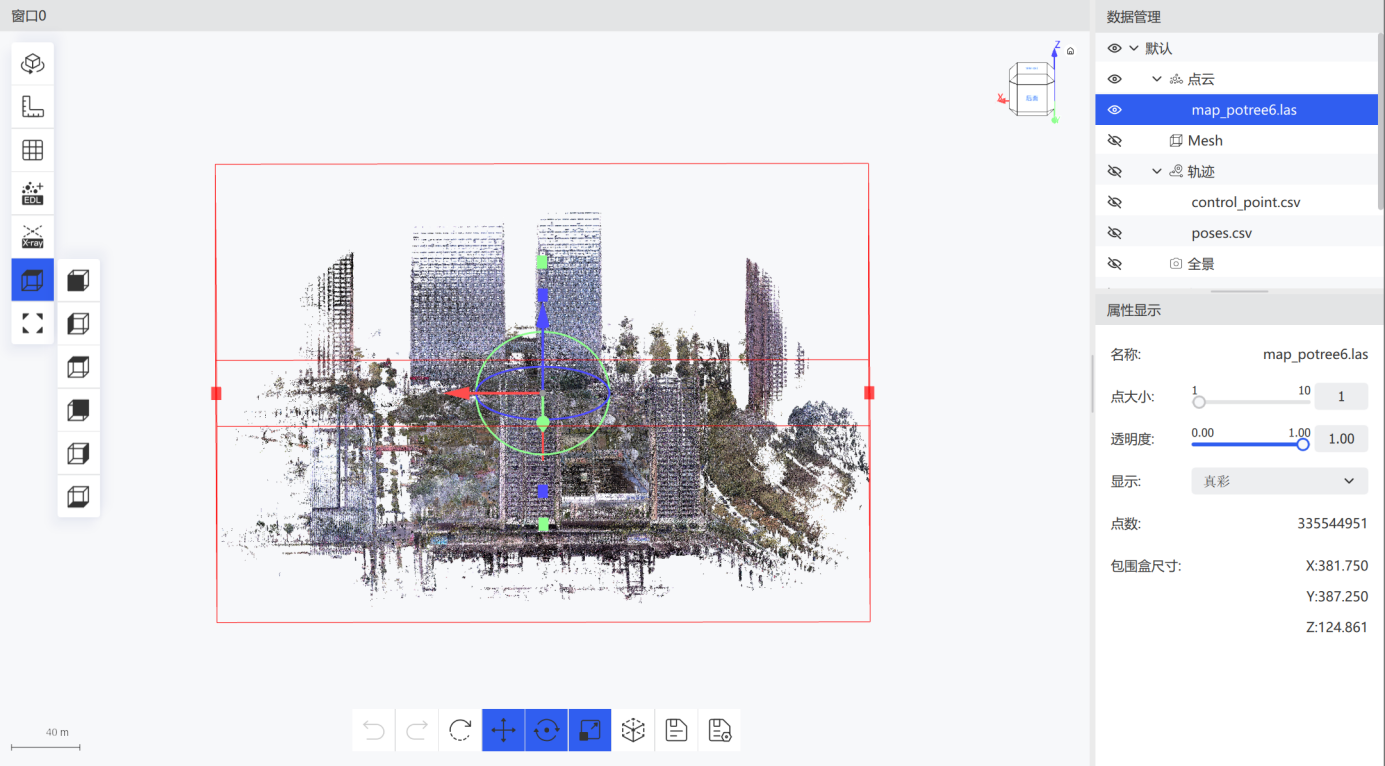
Task: Click the redo arrow in bottom toolbar
Action: click(x=417, y=730)
